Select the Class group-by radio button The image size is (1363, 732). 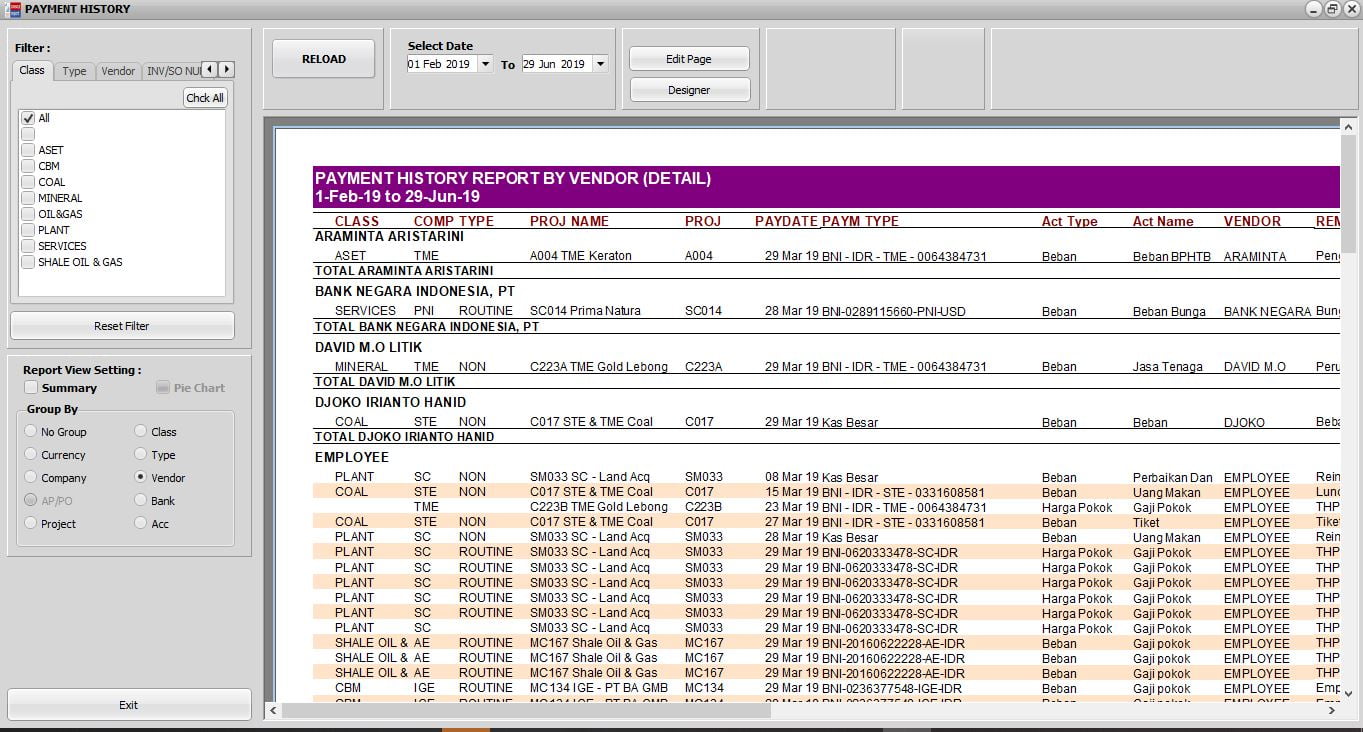pos(141,432)
